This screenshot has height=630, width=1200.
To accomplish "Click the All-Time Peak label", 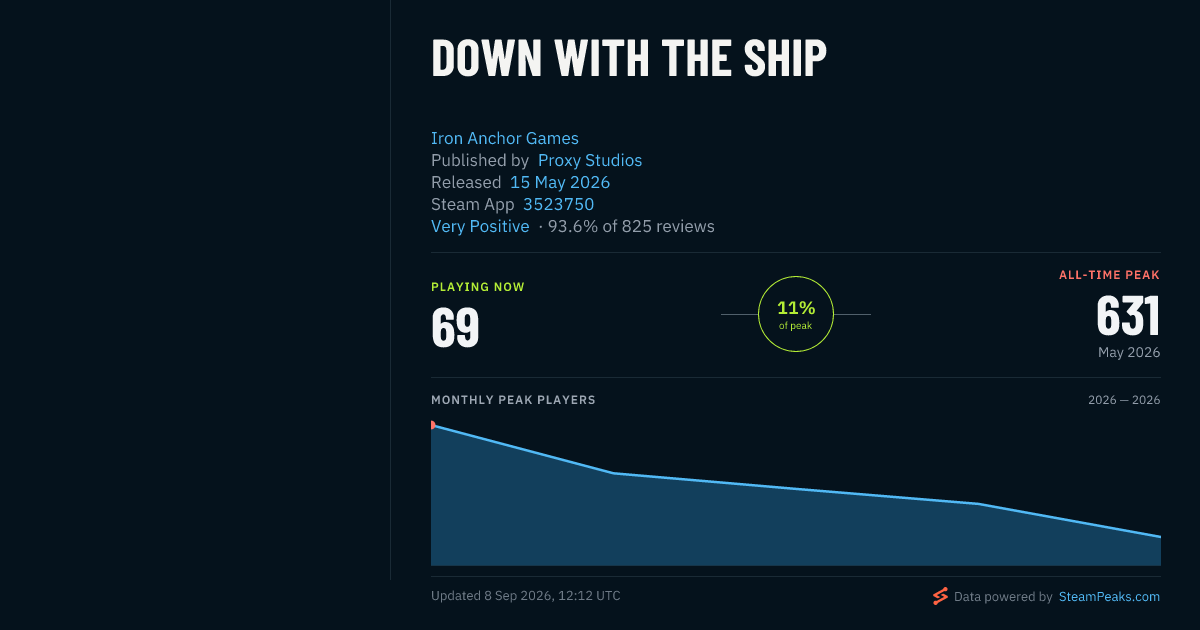I will coord(1109,275).
